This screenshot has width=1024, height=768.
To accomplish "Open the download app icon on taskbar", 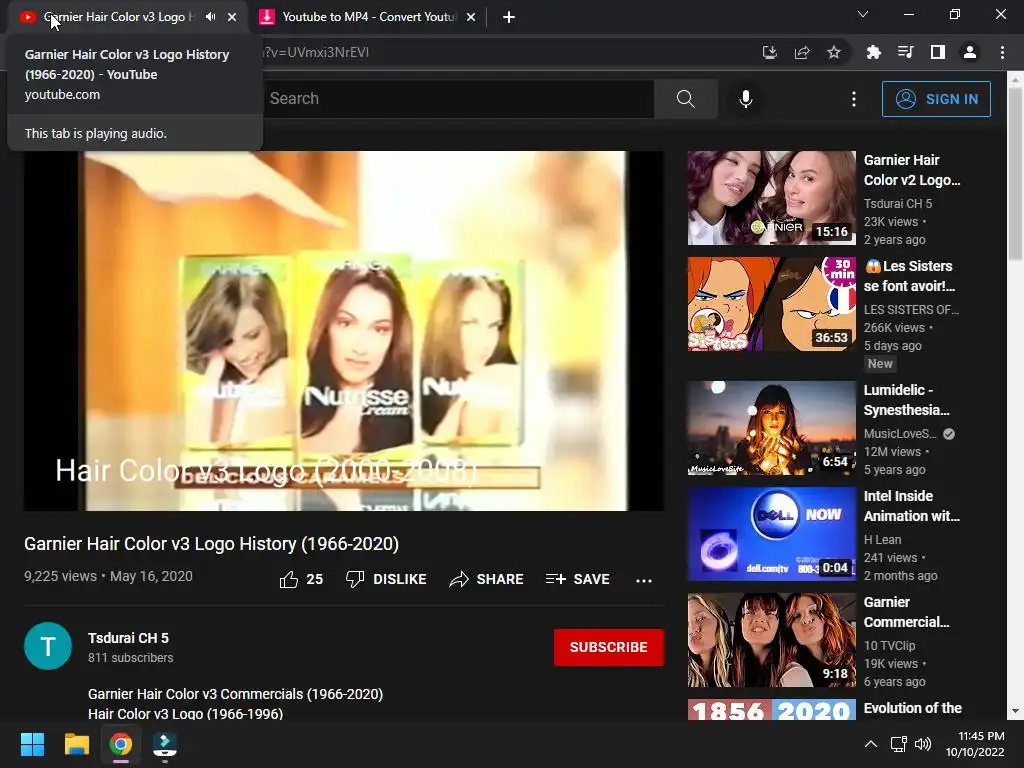I will coord(165,744).
